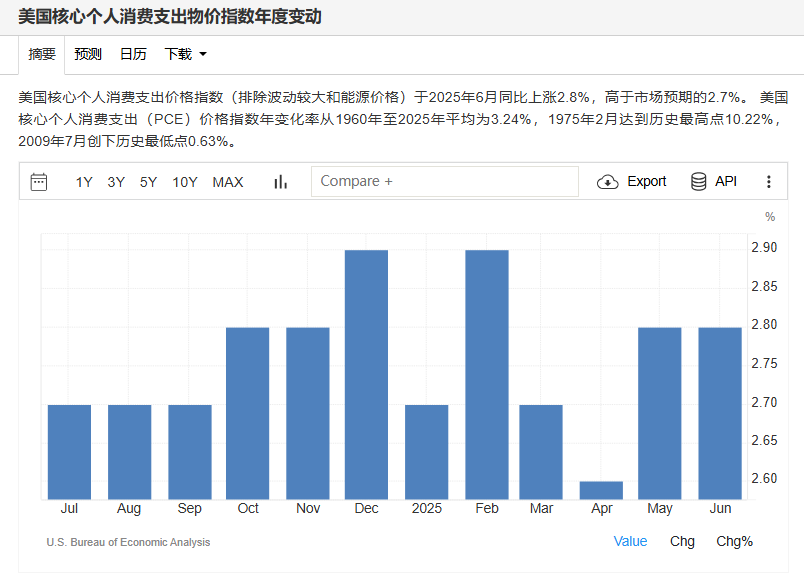The image size is (804, 588).
Task: Click the Oct bar in the chart
Action: (248, 413)
